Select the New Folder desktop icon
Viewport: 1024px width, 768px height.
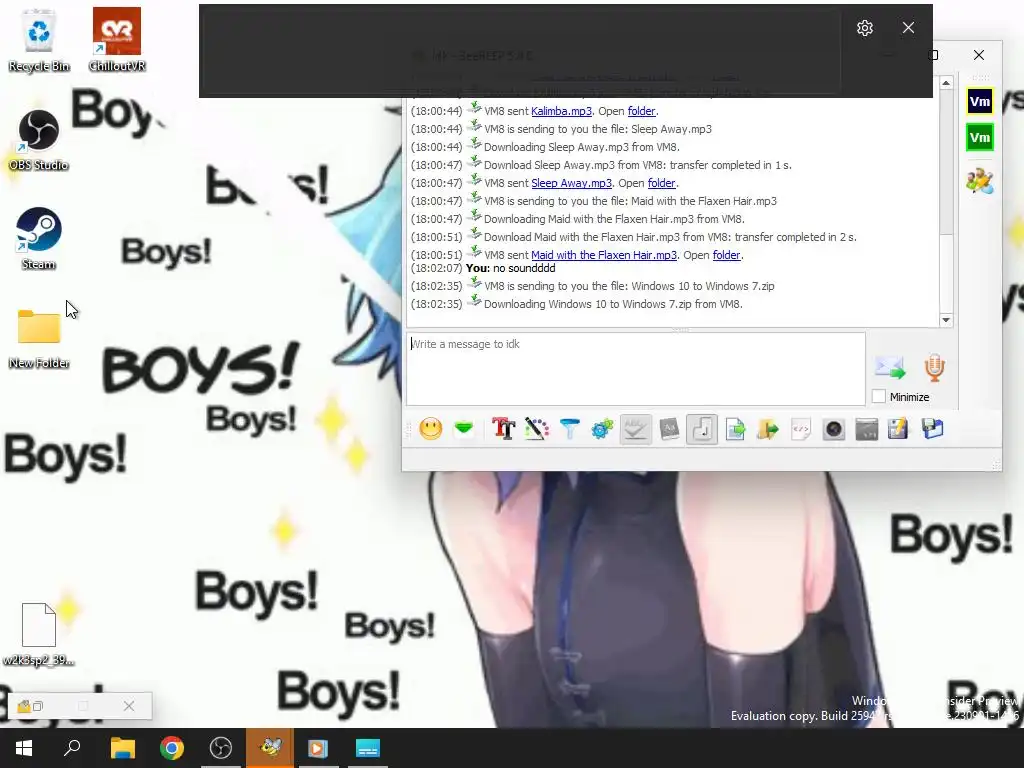[39, 338]
